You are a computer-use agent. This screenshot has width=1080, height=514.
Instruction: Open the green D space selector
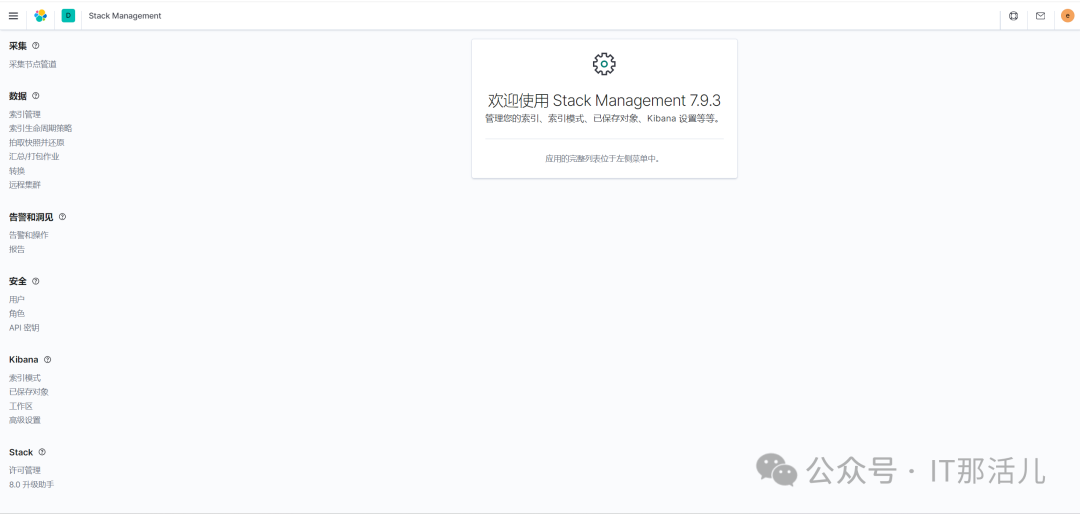click(x=68, y=16)
